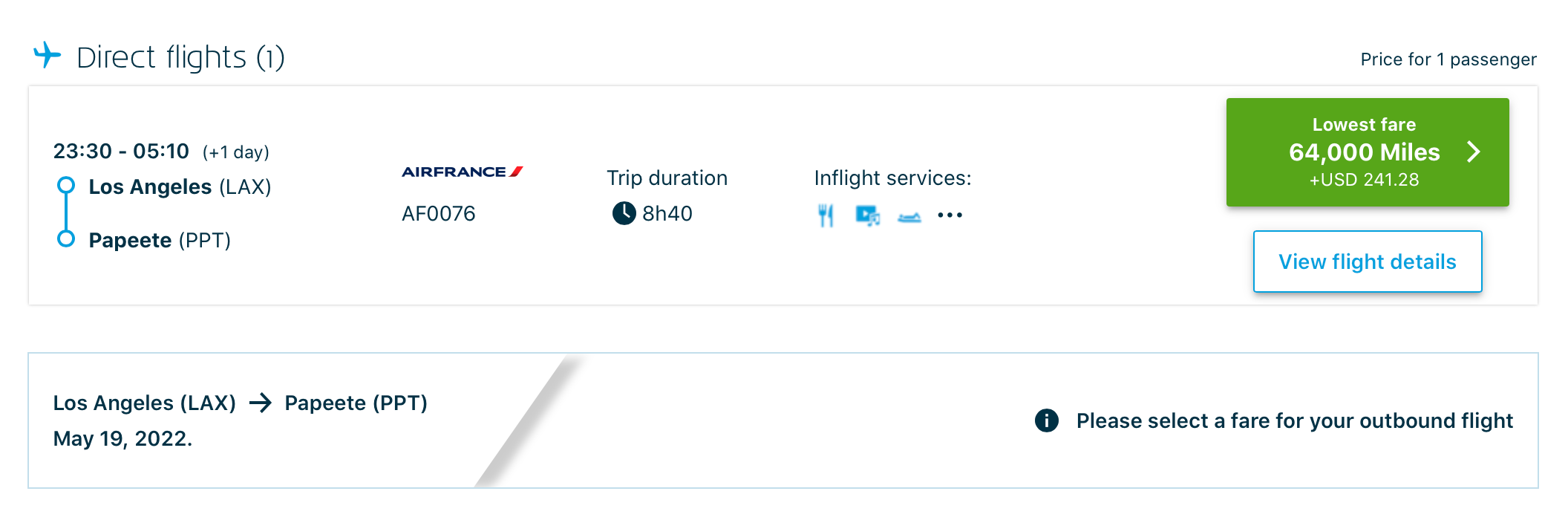Click the Los Angeles departure circle marker

pos(66,184)
